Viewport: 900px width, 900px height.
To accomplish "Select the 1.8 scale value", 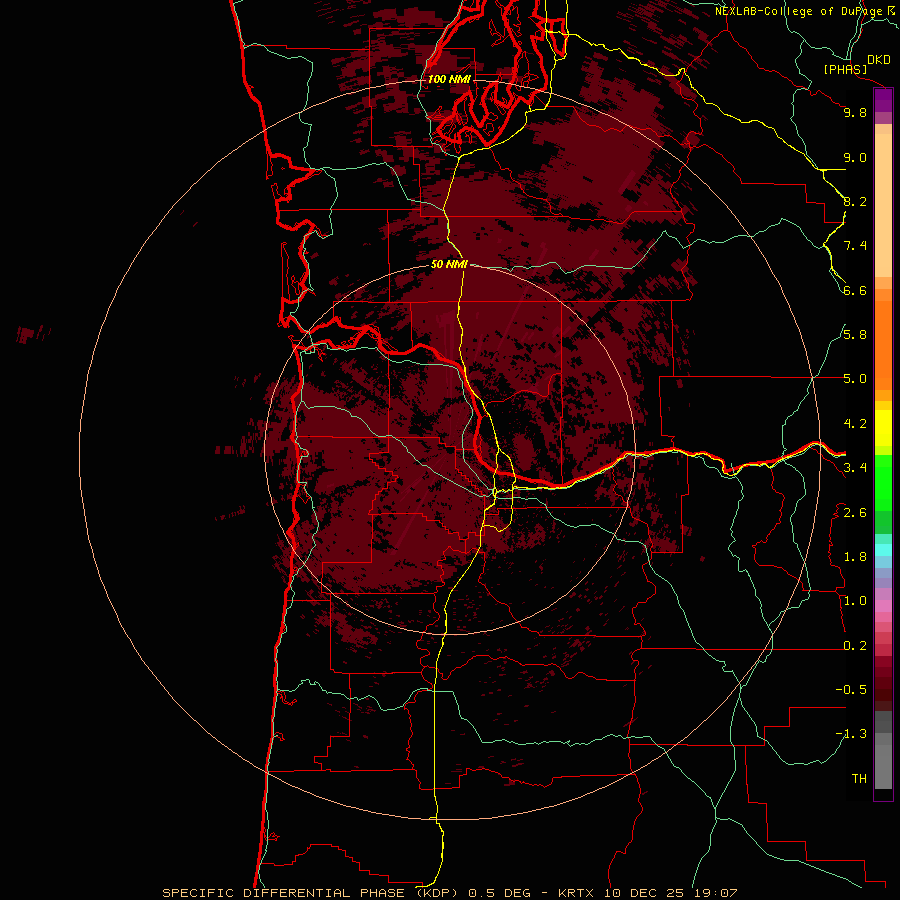I will [x=855, y=557].
